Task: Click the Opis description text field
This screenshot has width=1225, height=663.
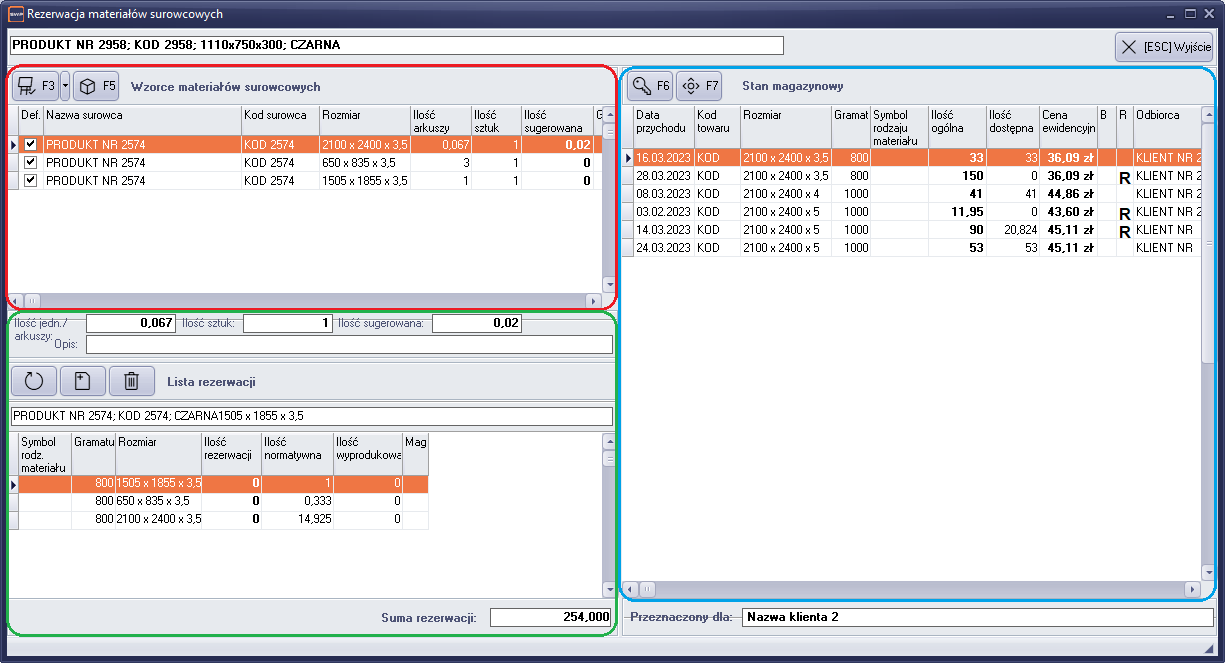Action: coord(348,344)
